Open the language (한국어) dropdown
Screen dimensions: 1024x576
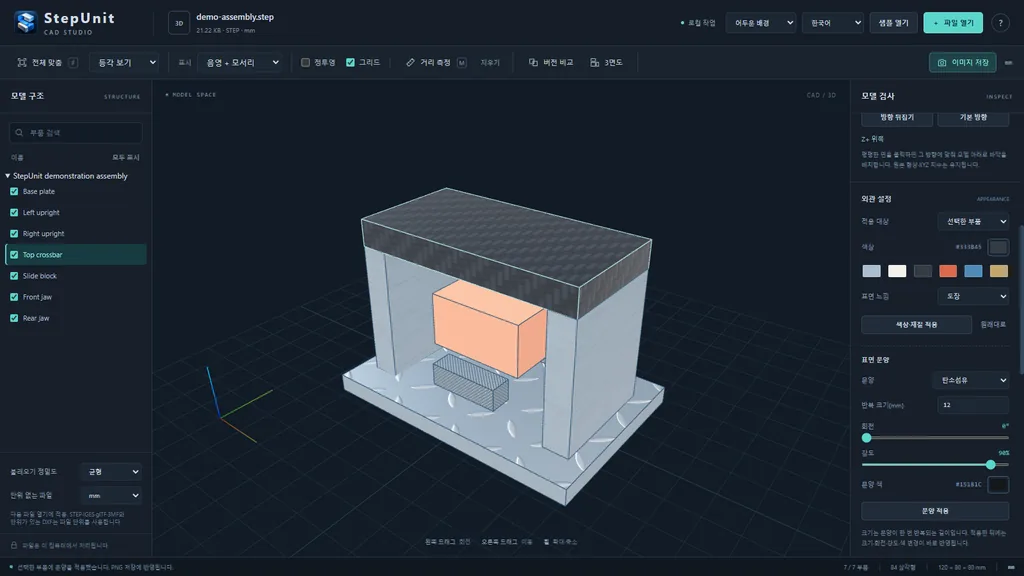[833, 23]
